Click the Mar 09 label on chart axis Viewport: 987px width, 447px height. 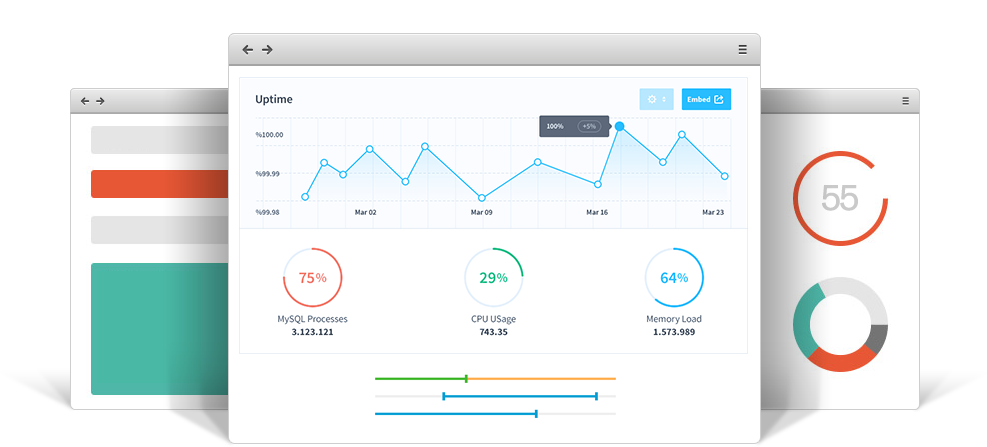pyautogui.click(x=482, y=212)
